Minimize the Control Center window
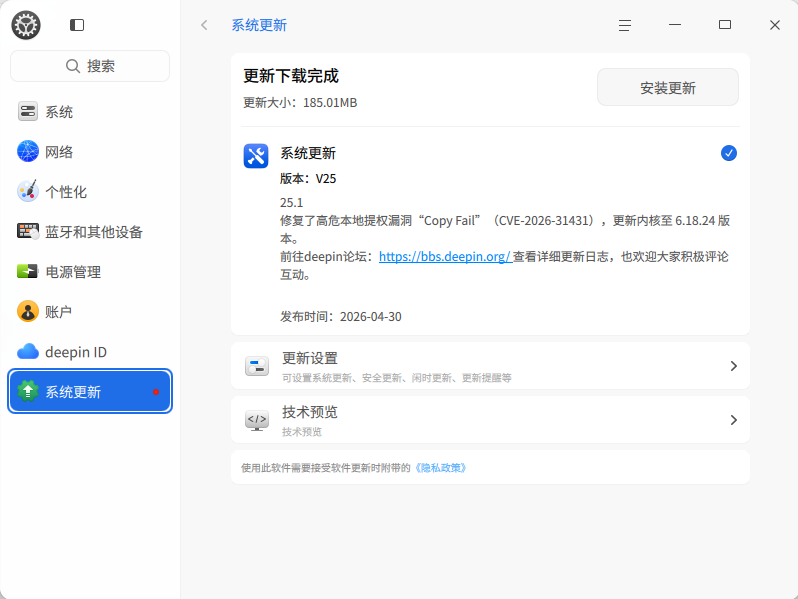Screen dimensions: 798x599 click(x=675, y=25)
